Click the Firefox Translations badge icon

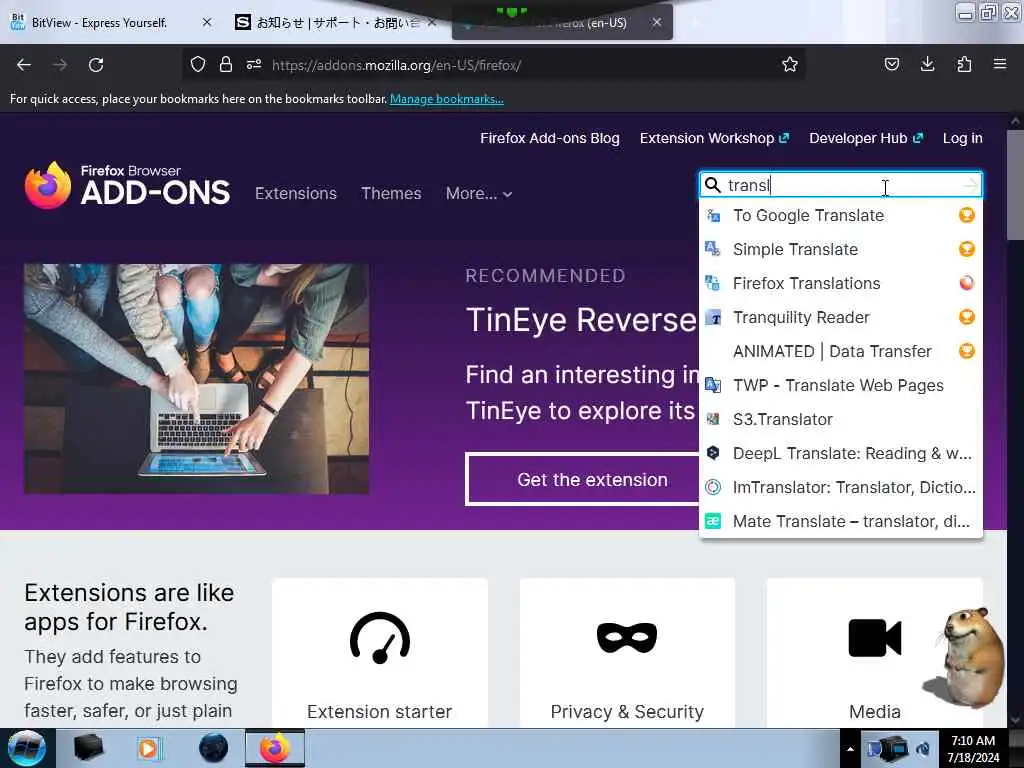(x=967, y=283)
